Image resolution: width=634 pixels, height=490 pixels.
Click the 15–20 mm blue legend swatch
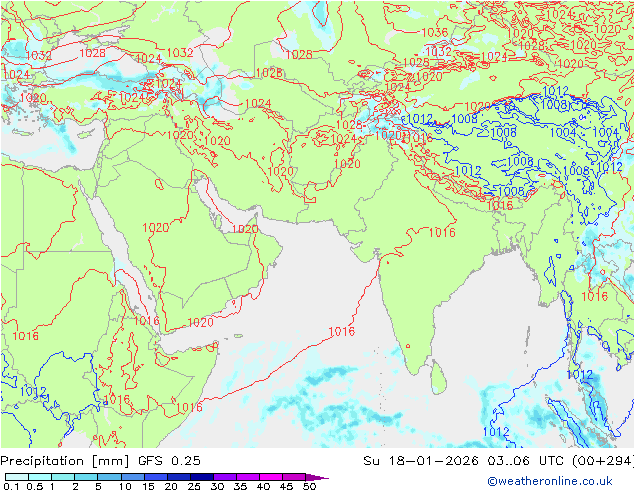tap(155, 477)
